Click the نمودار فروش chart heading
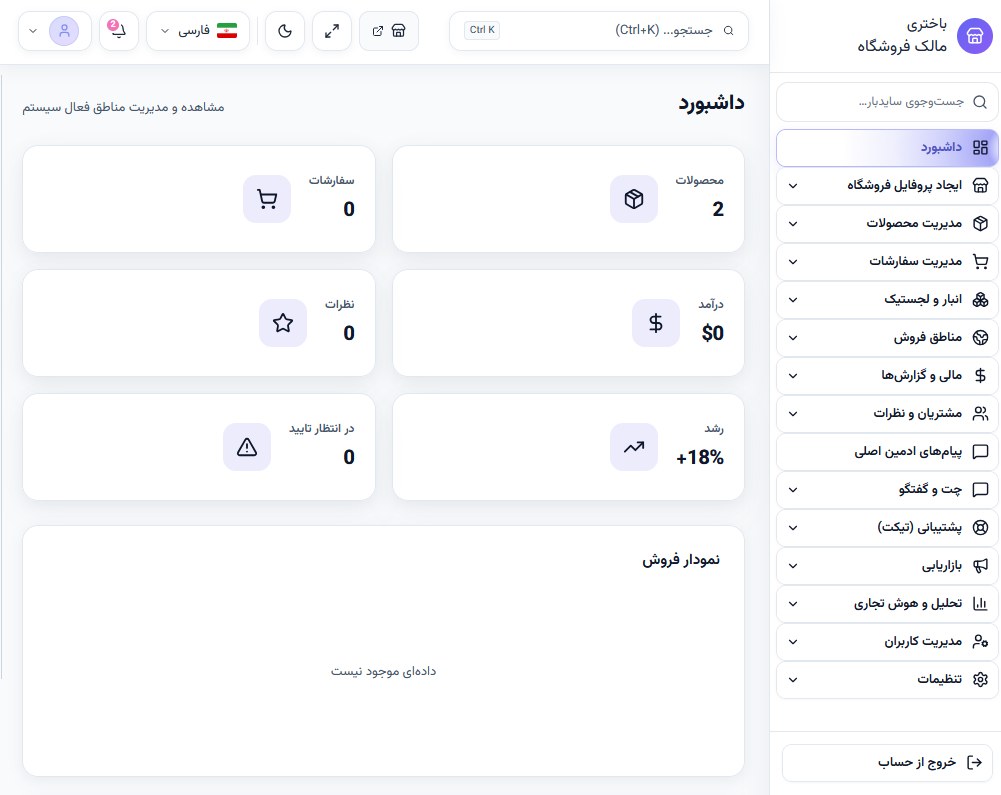The width and height of the screenshot is (1001, 795). [681, 560]
